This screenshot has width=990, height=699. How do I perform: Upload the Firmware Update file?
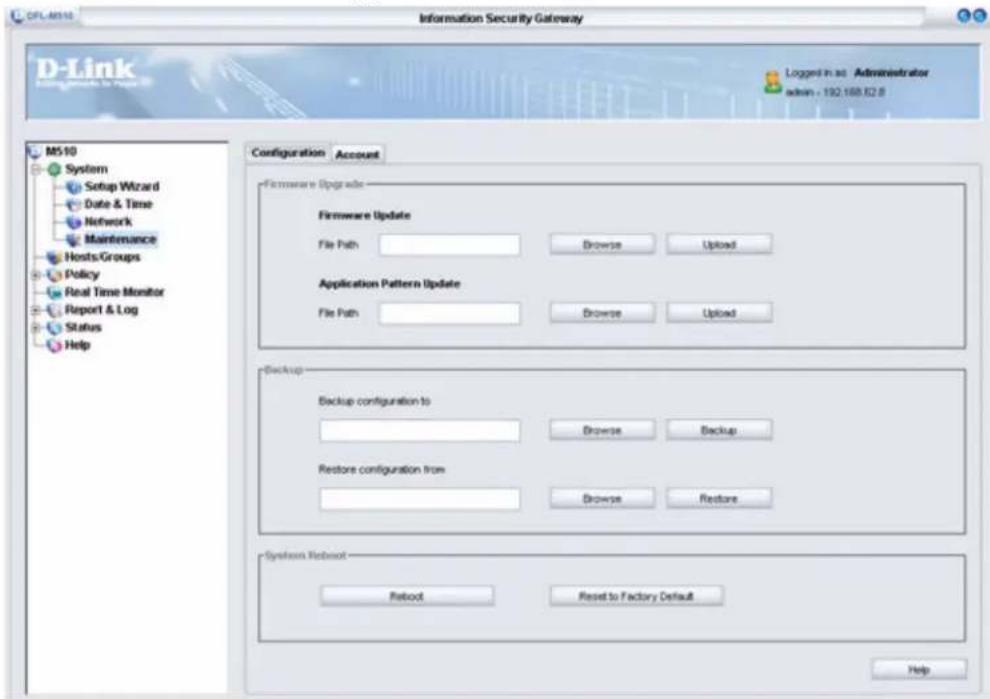point(719,245)
